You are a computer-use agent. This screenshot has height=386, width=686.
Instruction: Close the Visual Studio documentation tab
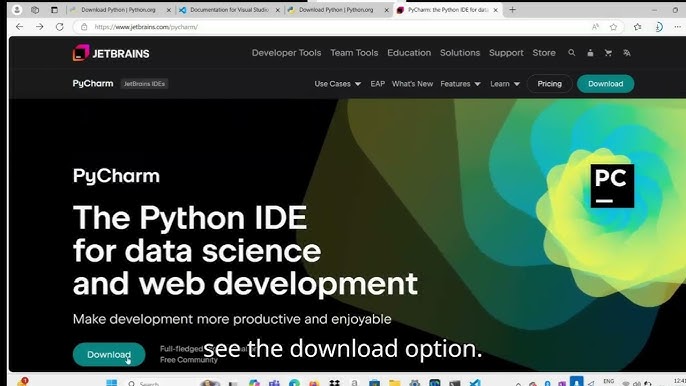click(x=277, y=10)
